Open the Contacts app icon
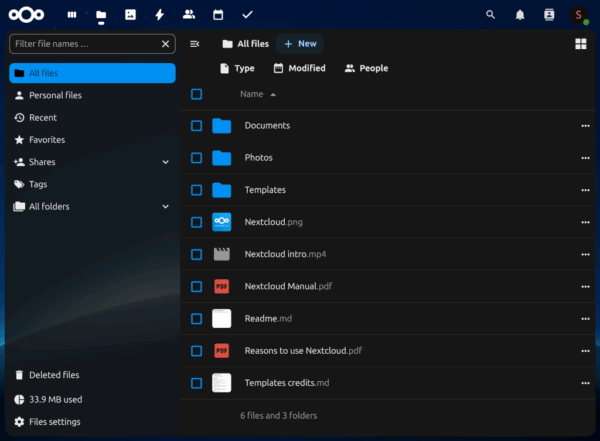Screen dimensions: 600x441 [x=189, y=15]
